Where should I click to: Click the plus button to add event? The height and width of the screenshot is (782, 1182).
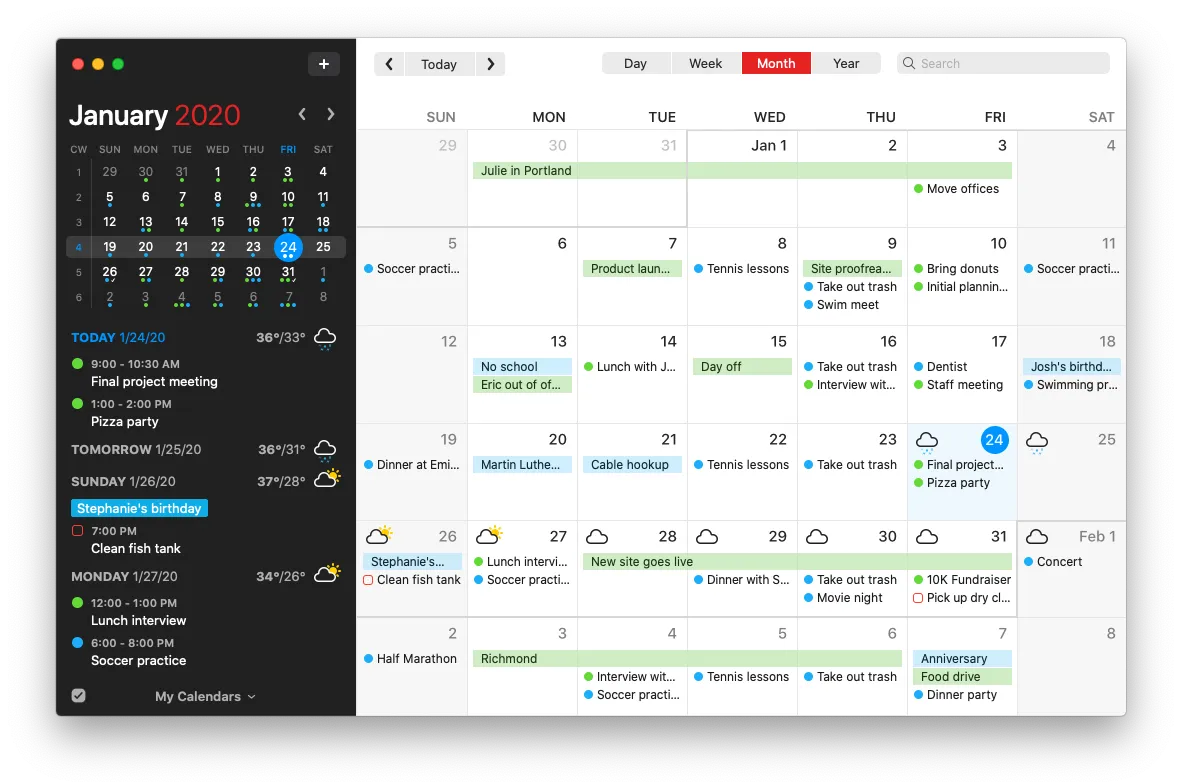323,64
